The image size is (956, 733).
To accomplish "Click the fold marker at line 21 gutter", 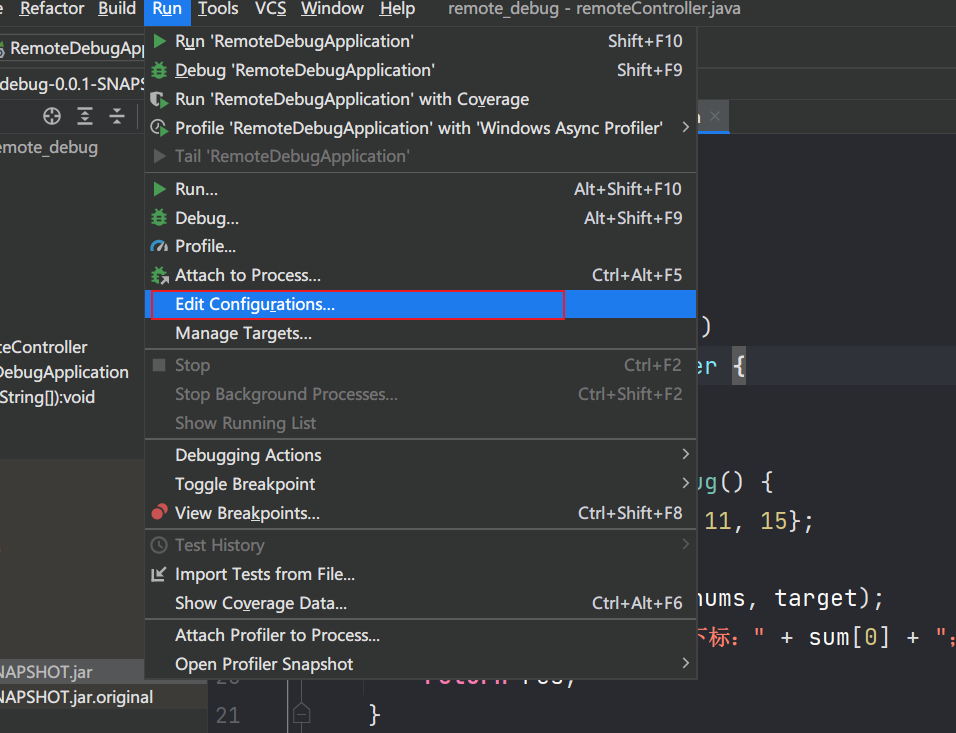I will 301,713.
